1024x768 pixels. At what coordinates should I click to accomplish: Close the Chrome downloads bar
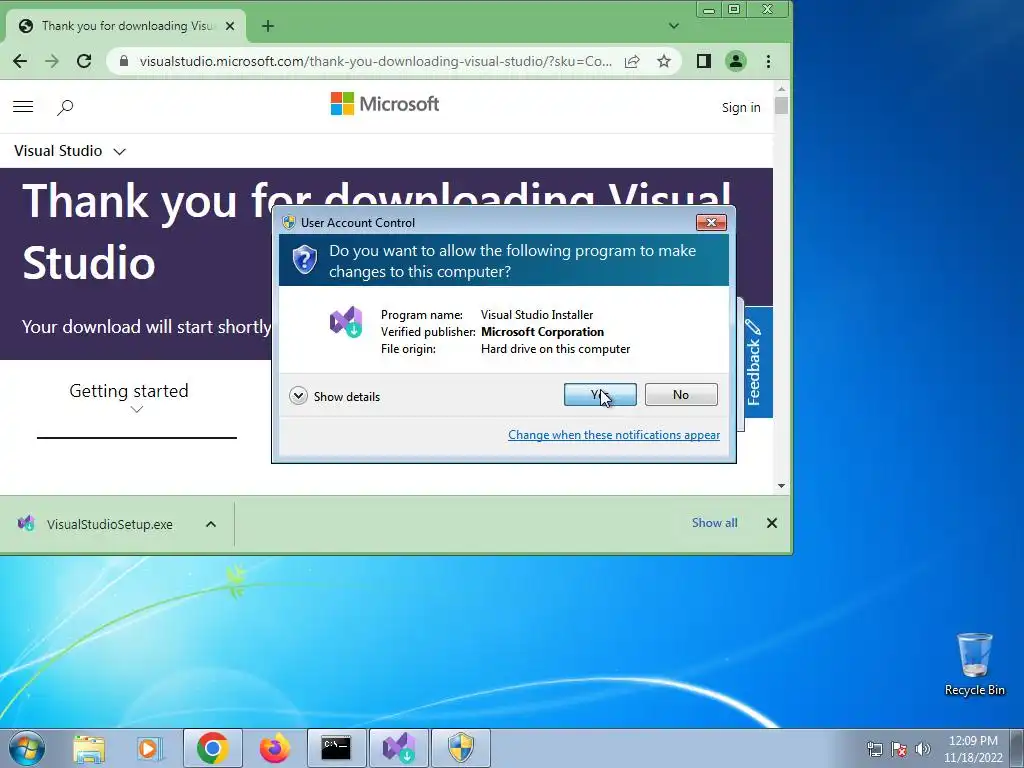[772, 523]
